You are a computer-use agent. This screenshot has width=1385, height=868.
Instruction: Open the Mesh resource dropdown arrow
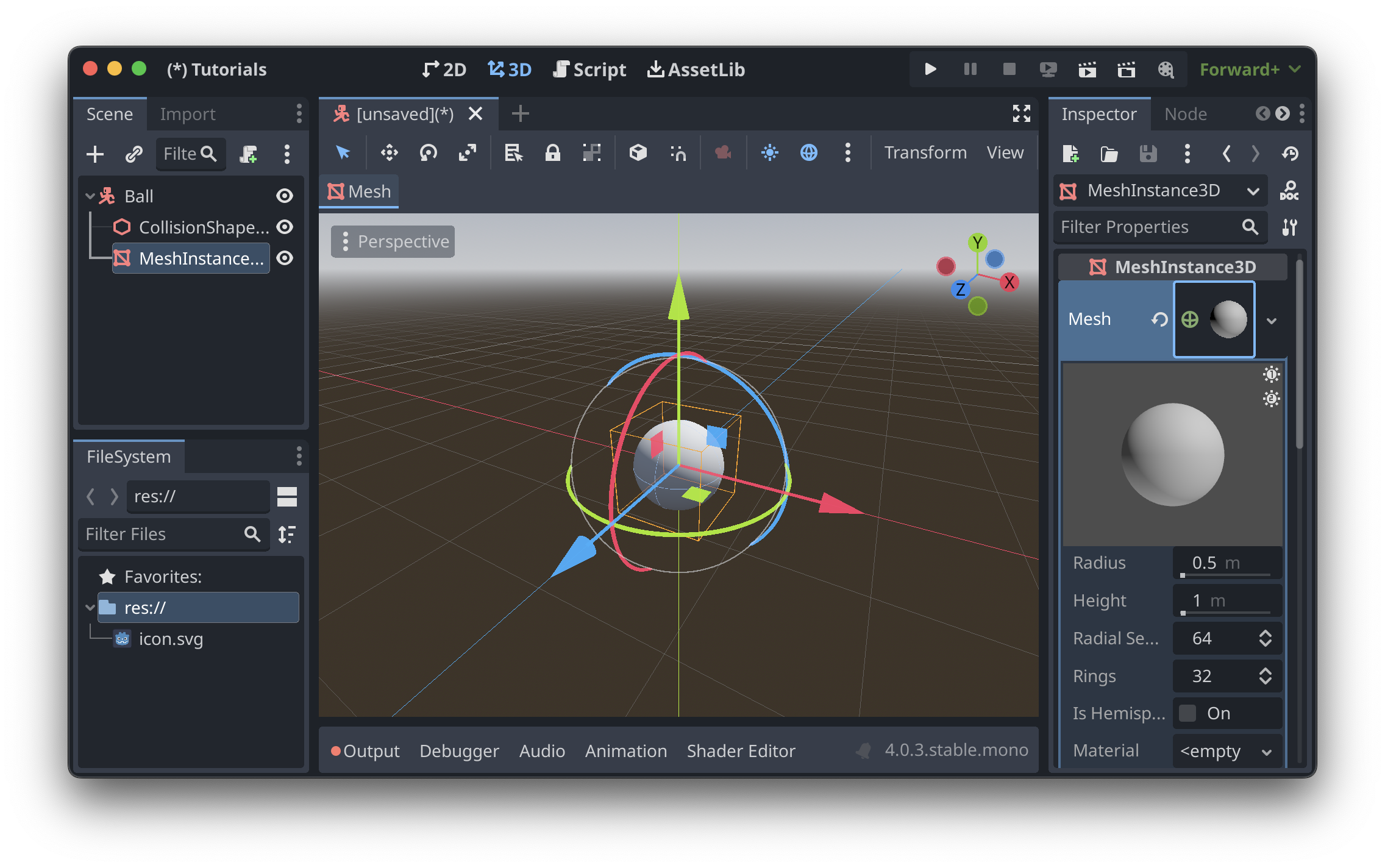point(1272,321)
